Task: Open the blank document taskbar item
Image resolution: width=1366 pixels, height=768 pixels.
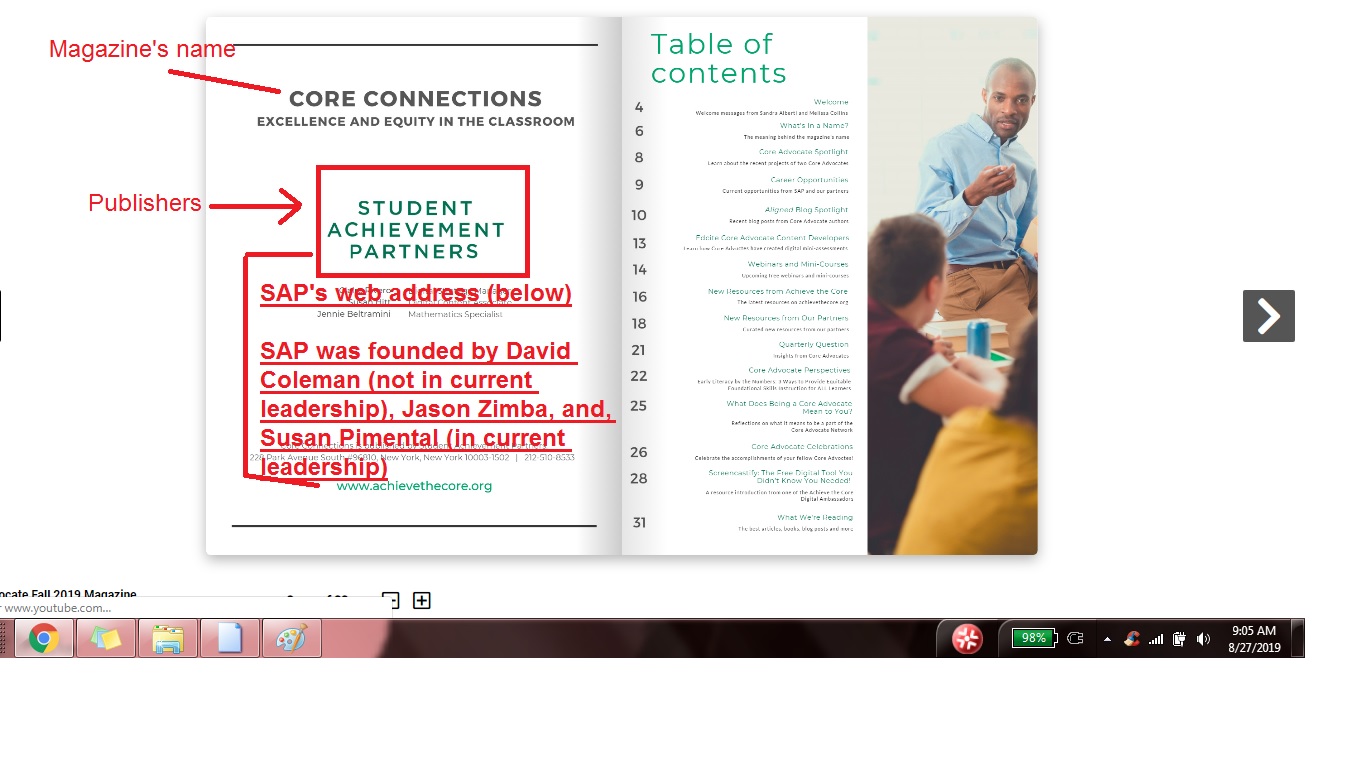Action: tap(230, 637)
